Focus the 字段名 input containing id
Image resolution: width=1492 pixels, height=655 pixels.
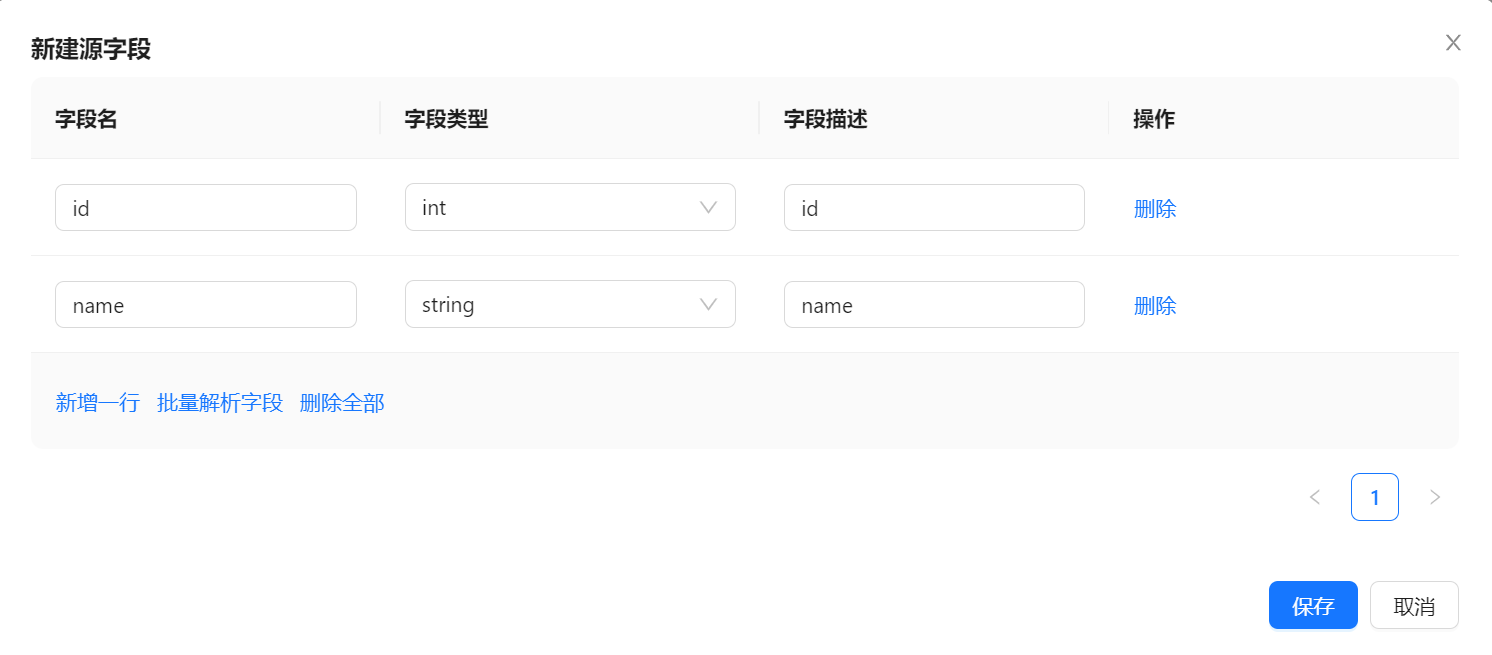(206, 208)
